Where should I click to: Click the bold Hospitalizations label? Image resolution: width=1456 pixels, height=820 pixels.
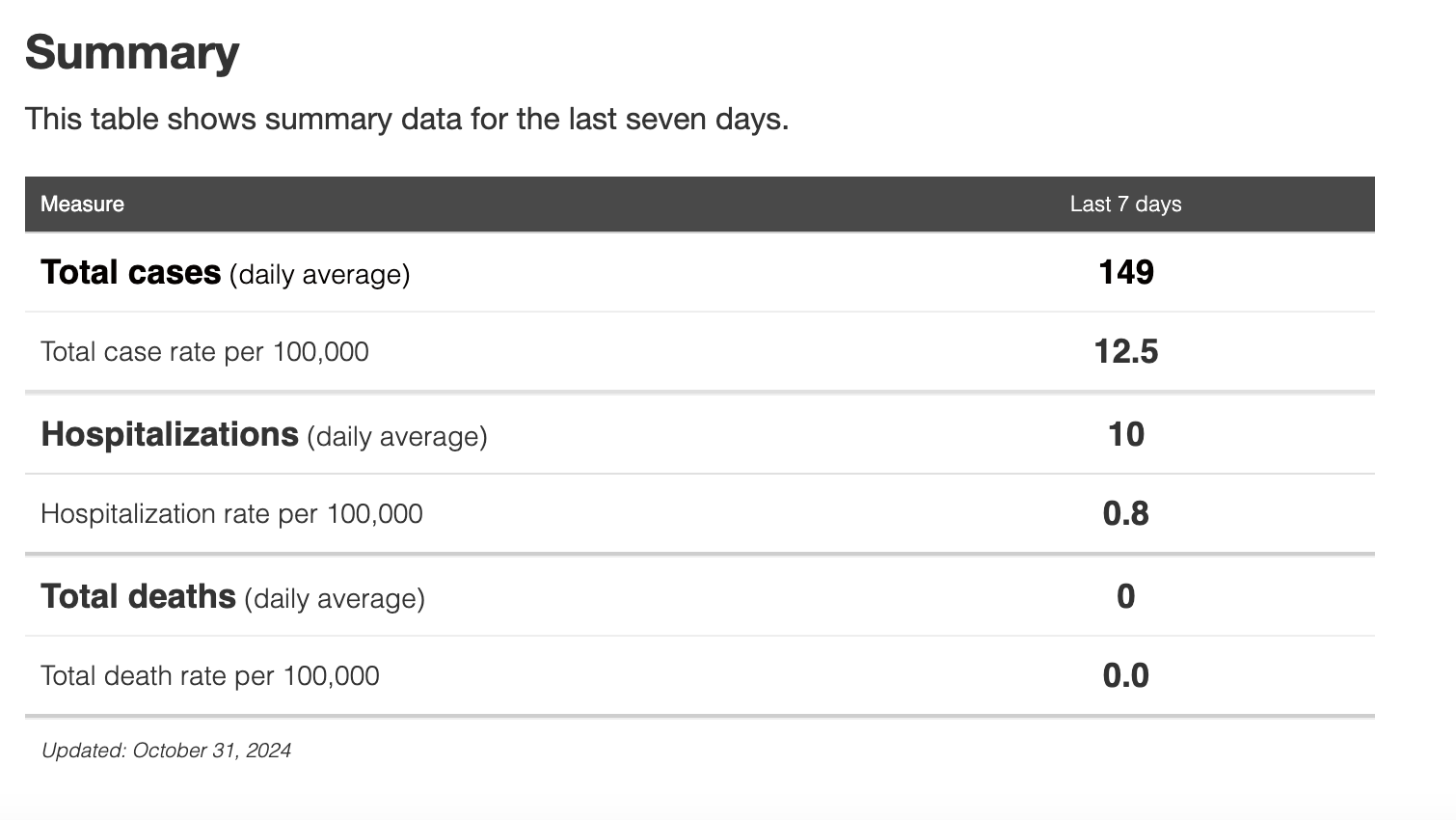tap(169, 435)
